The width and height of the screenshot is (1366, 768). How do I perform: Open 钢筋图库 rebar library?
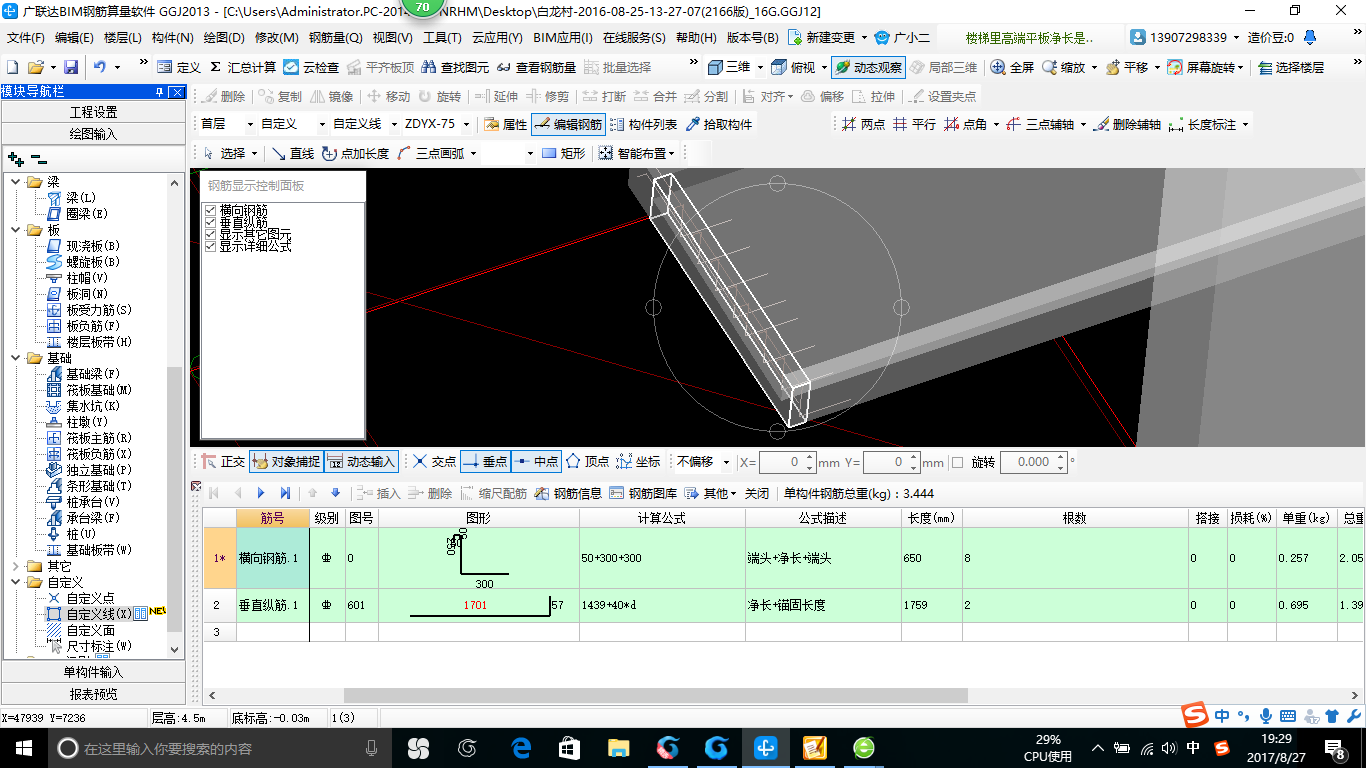pyautogui.click(x=643, y=493)
